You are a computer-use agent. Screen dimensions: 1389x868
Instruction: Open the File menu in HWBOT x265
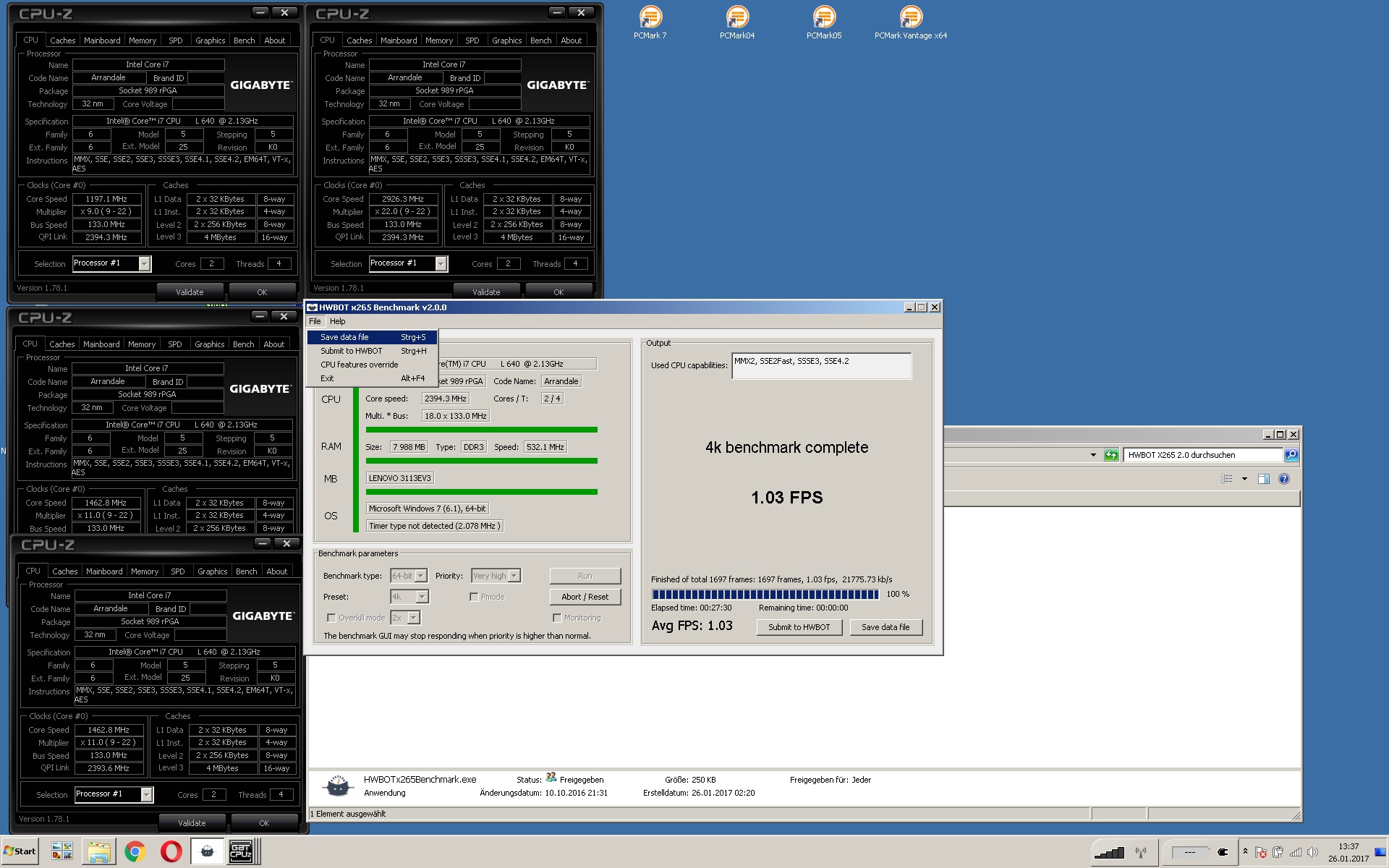[x=315, y=321]
